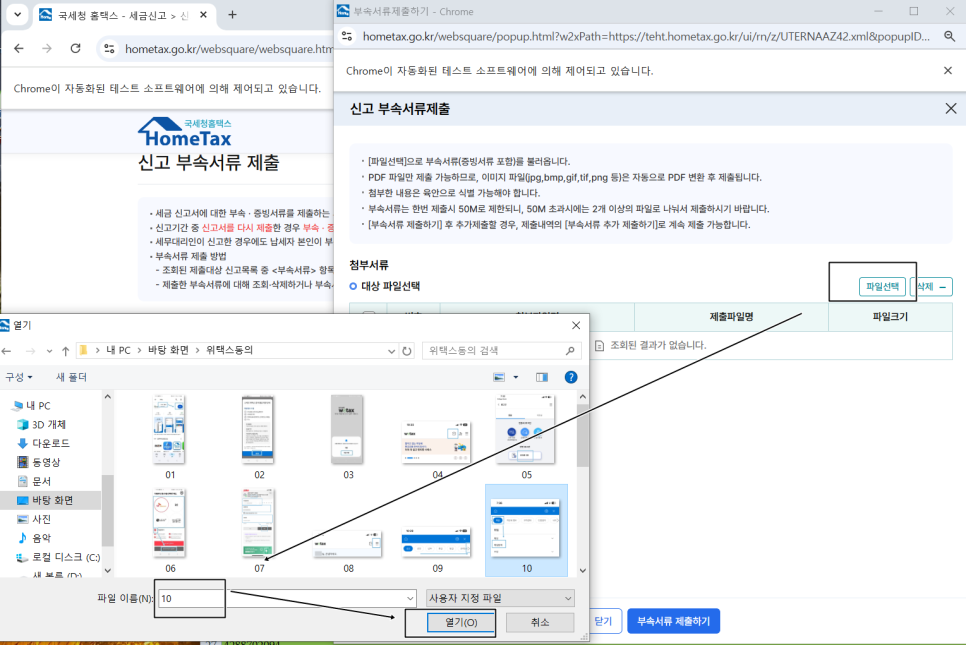Select file thumbnail 02
Viewport: 966px width, 645px height.
pyautogui.click(x=259, y=437)
